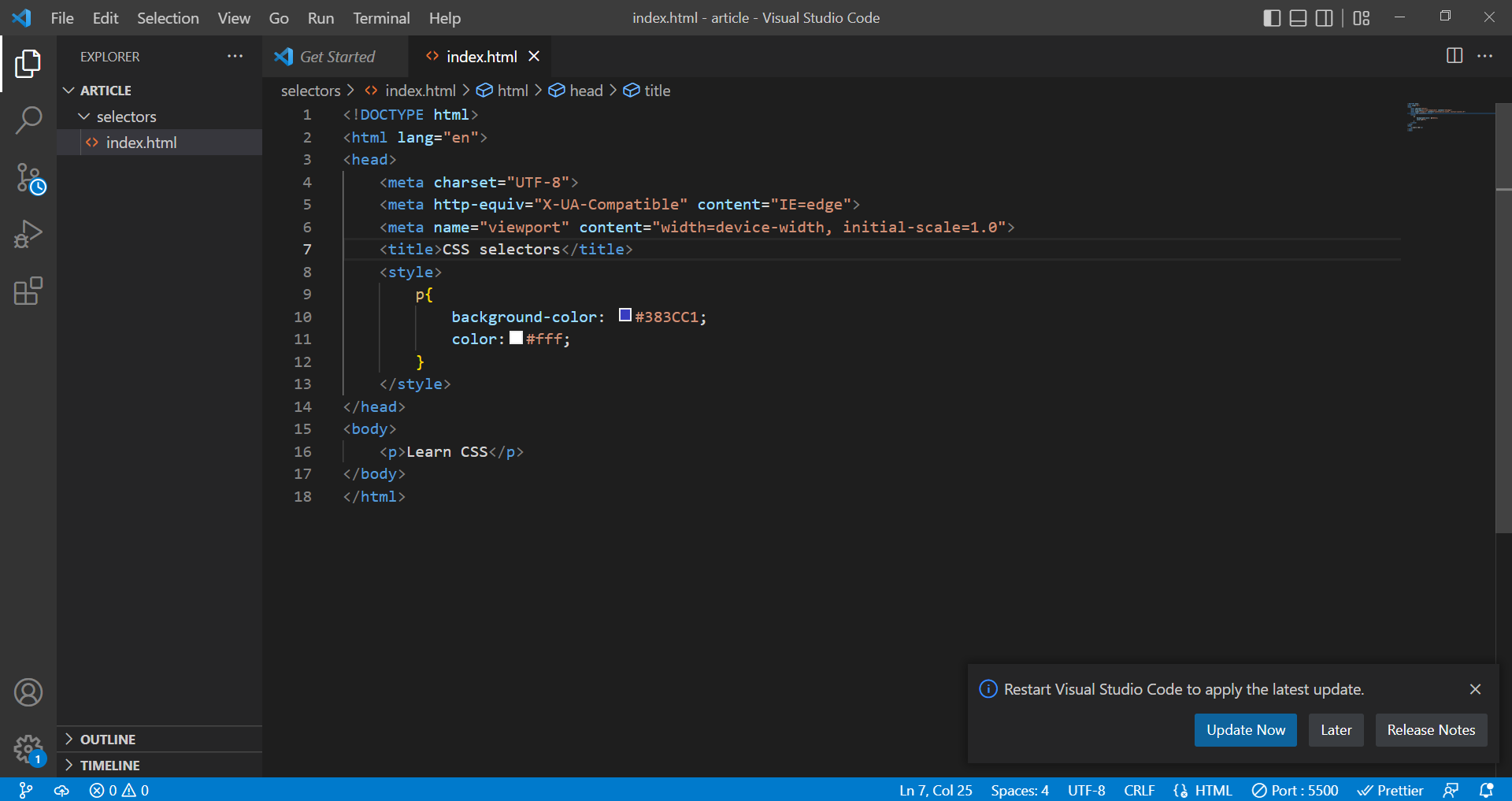Click the feedback icon in status bar
This screenshot has height=801, width=1512.
point(1451,790)
